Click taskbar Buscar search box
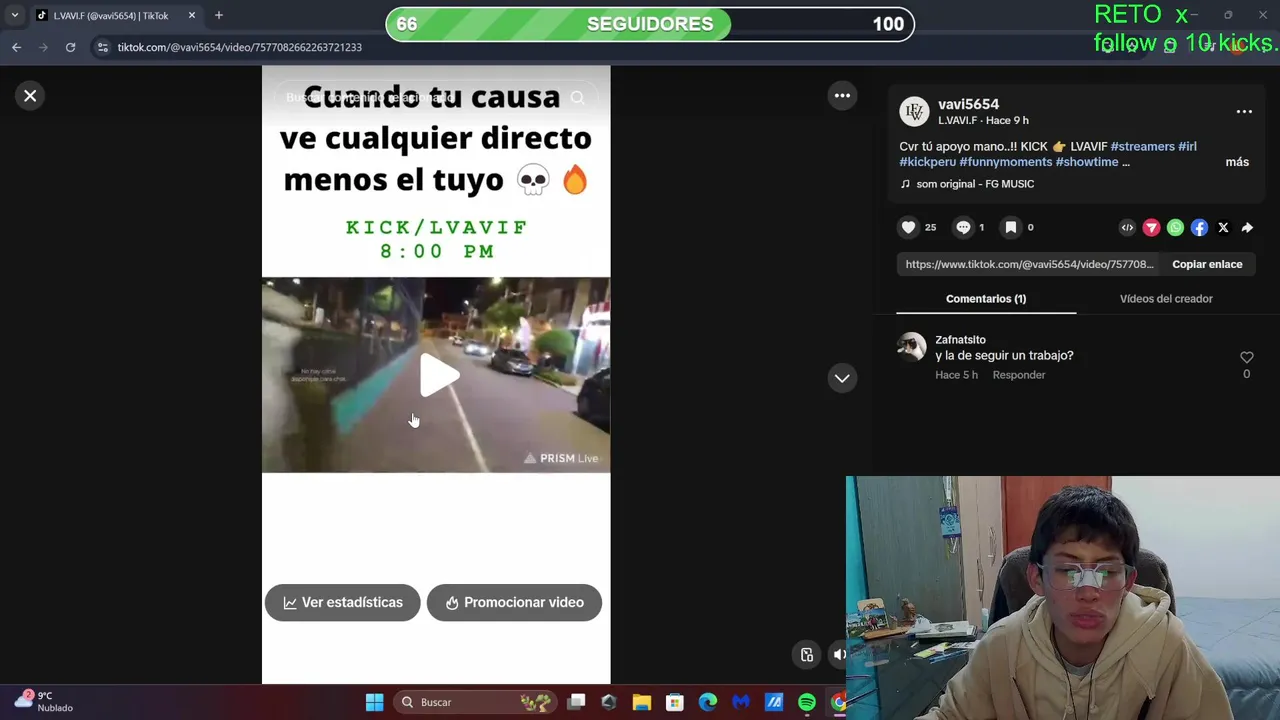The width and height of the screenshot is (1280, 720). [x=473, y=702]
